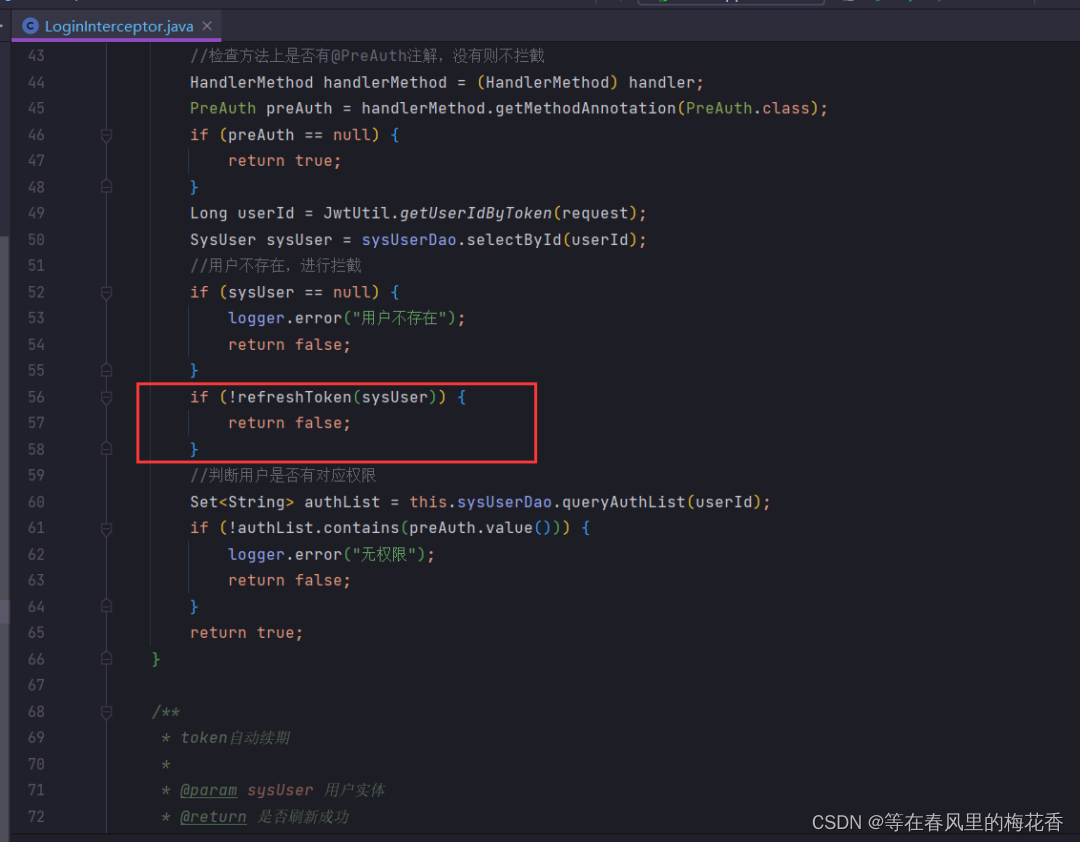
Task: Click the @return tag link in the Javadoc
Action: pyautogui.click(x=213, y=816)
